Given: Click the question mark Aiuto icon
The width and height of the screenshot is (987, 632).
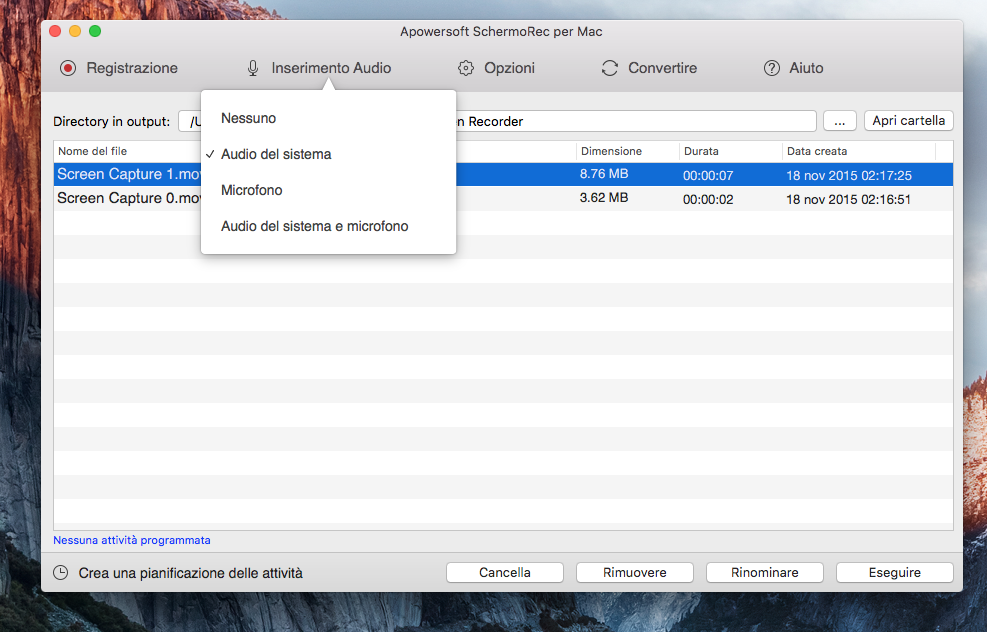Looking at the screenshot, I should pyautogui.click(x=772, y=68).
